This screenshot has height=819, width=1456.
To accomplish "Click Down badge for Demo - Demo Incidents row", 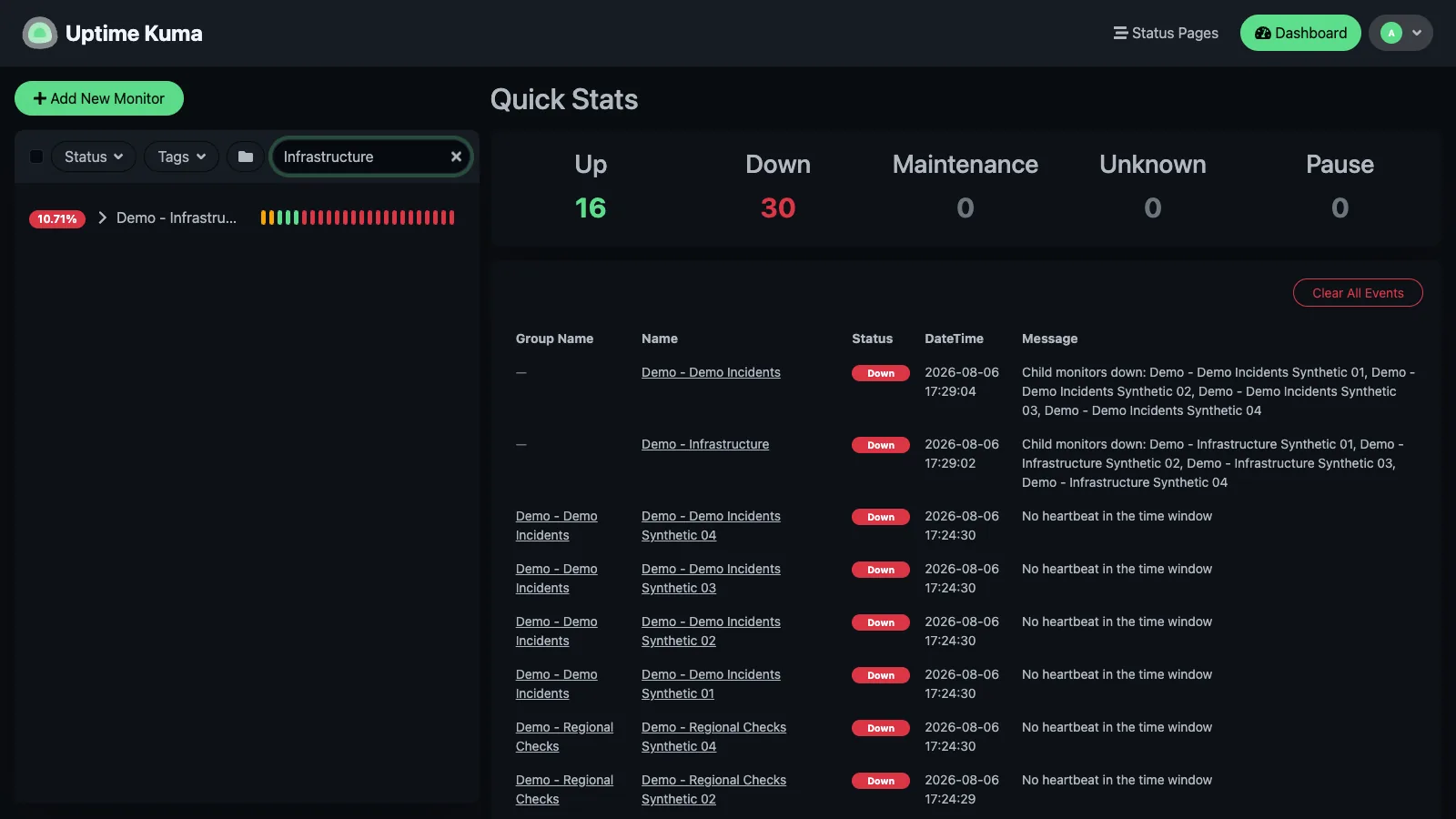I will 880,373.
